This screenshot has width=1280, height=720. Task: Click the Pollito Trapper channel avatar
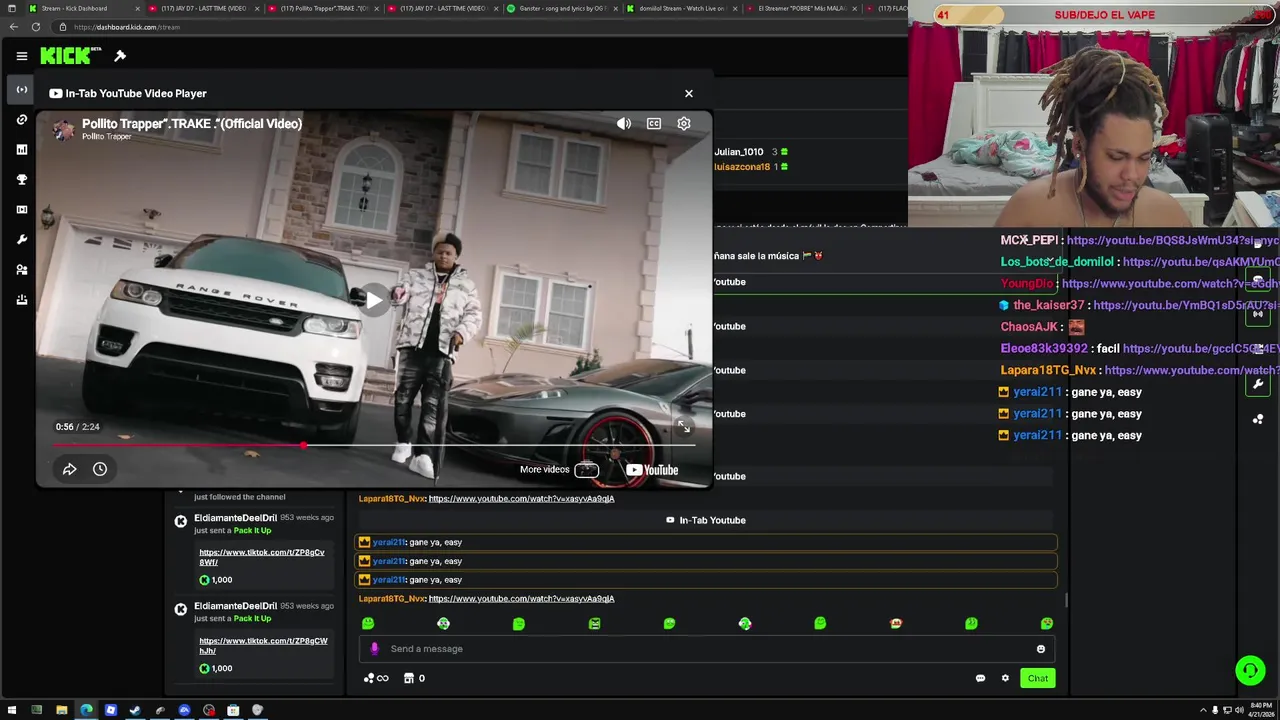pos(63,129)
